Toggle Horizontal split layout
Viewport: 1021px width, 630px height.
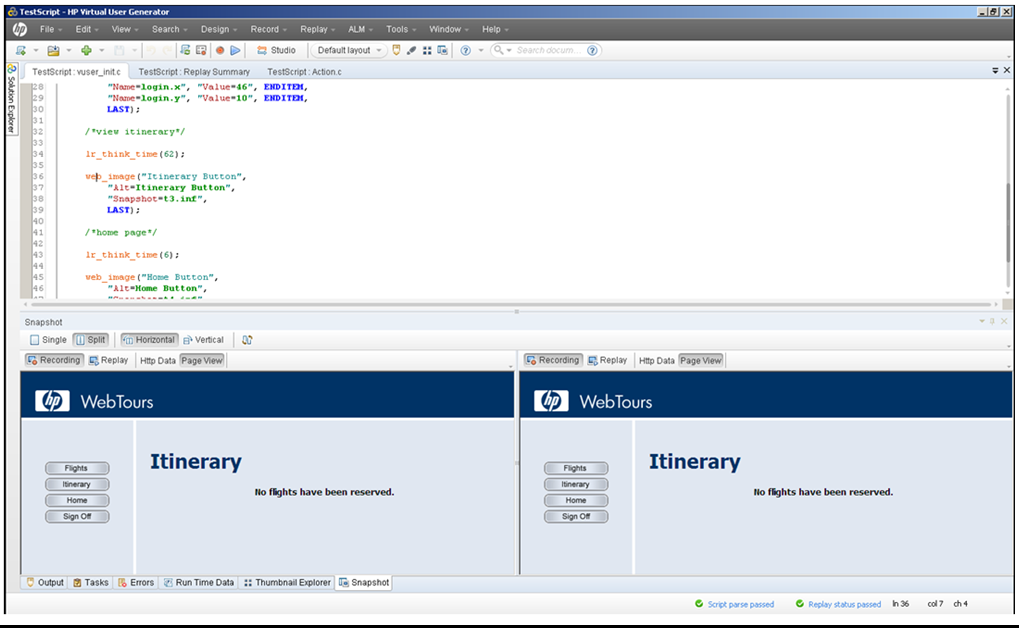[148, 340]
